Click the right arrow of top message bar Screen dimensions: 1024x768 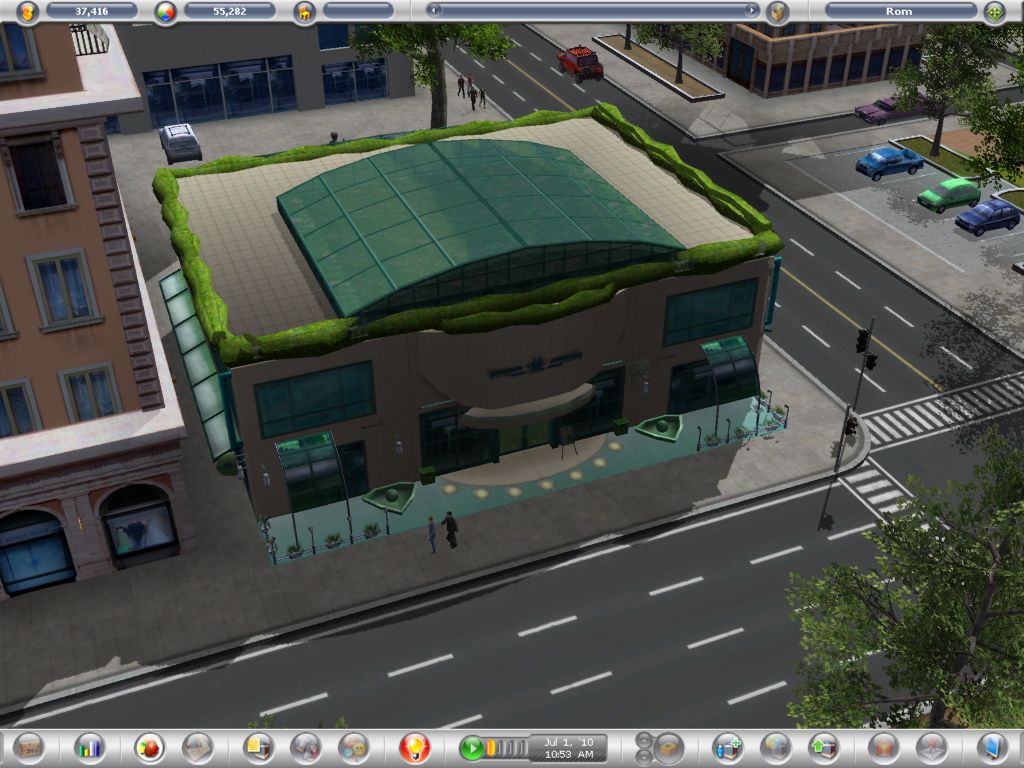click(753, 10)
